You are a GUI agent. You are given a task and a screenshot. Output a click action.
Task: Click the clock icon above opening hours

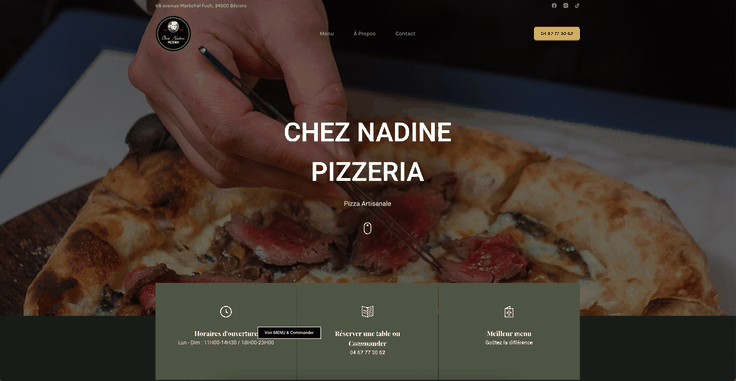pyautogui.click(x=226, y=312)
